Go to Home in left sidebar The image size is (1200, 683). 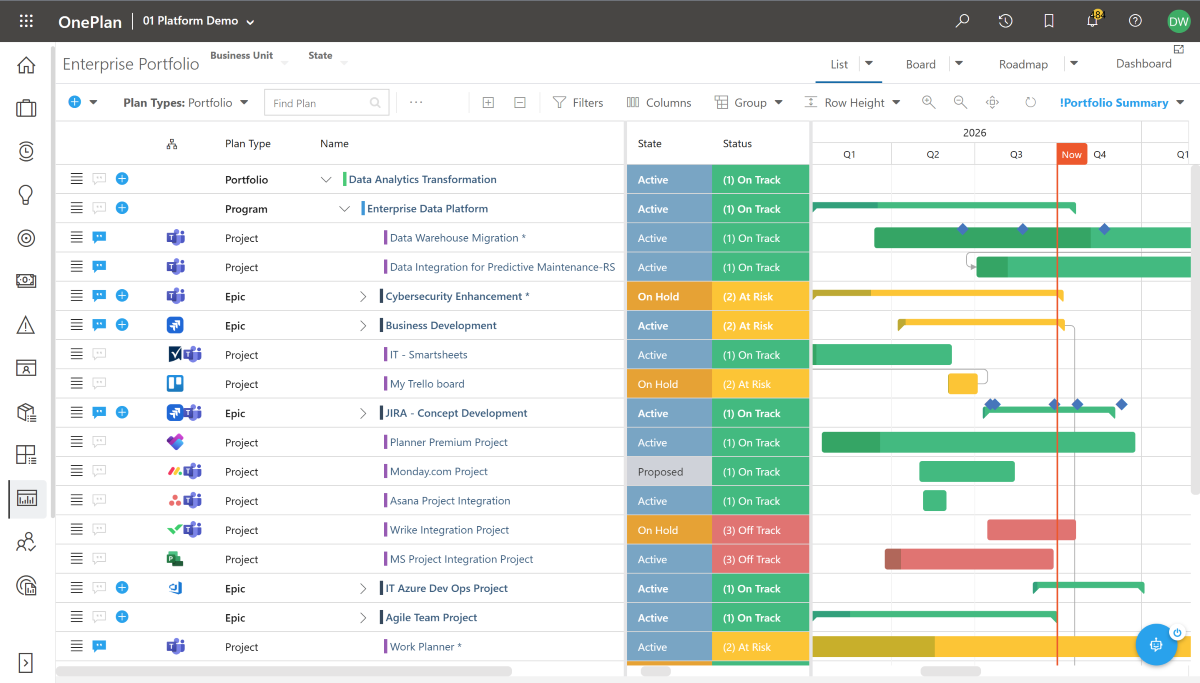(26, 65)
